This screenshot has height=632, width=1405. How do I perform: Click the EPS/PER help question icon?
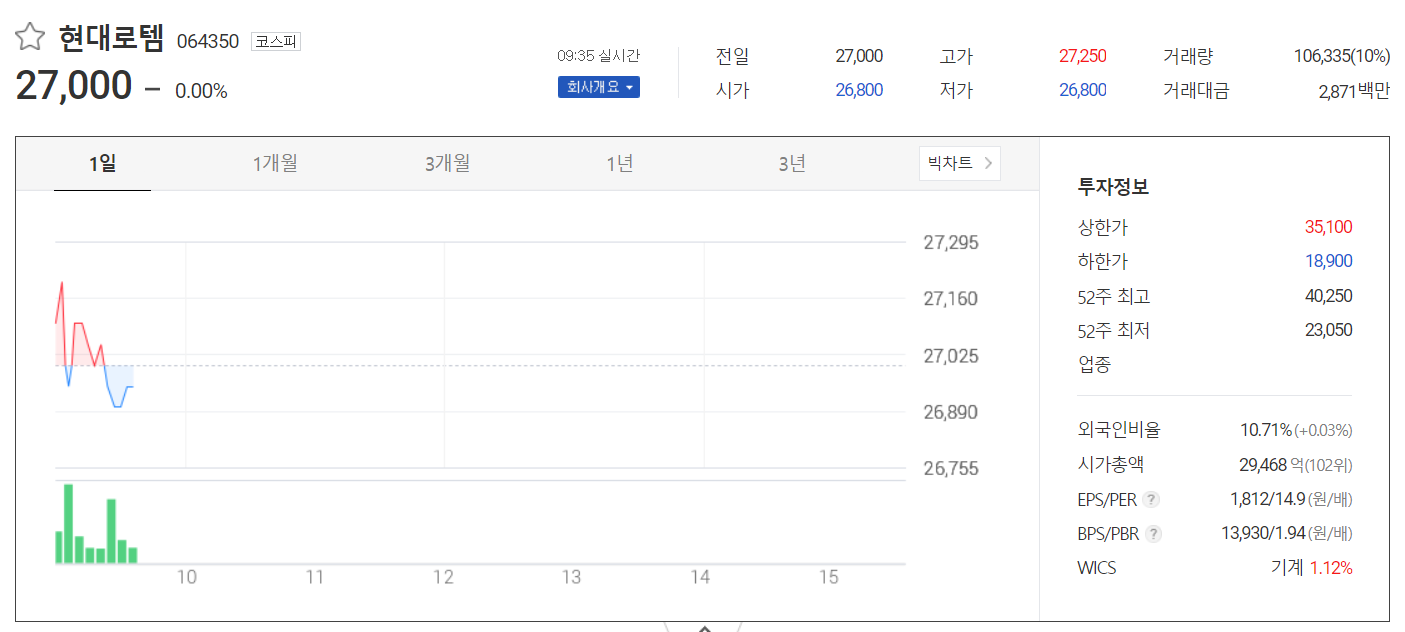click(1152, 499)
